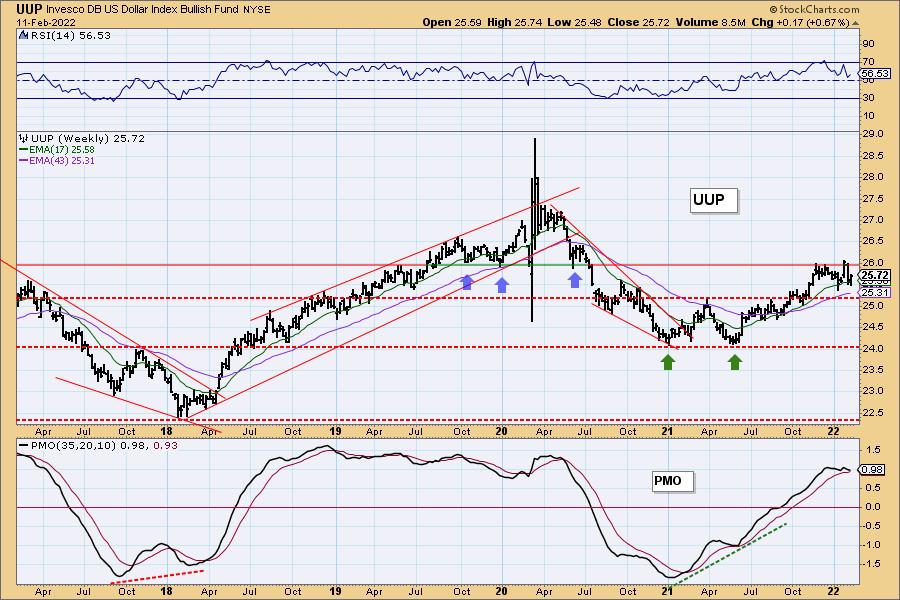Click the Close 25.72 value
The image size is (900, 600).
tap(638, 22)
